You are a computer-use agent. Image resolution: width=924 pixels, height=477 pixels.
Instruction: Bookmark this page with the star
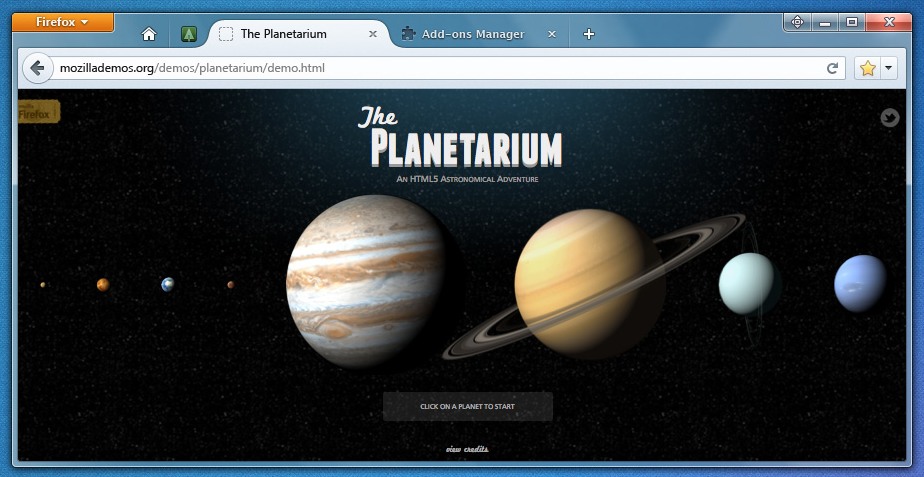click(x=867, y=68)
